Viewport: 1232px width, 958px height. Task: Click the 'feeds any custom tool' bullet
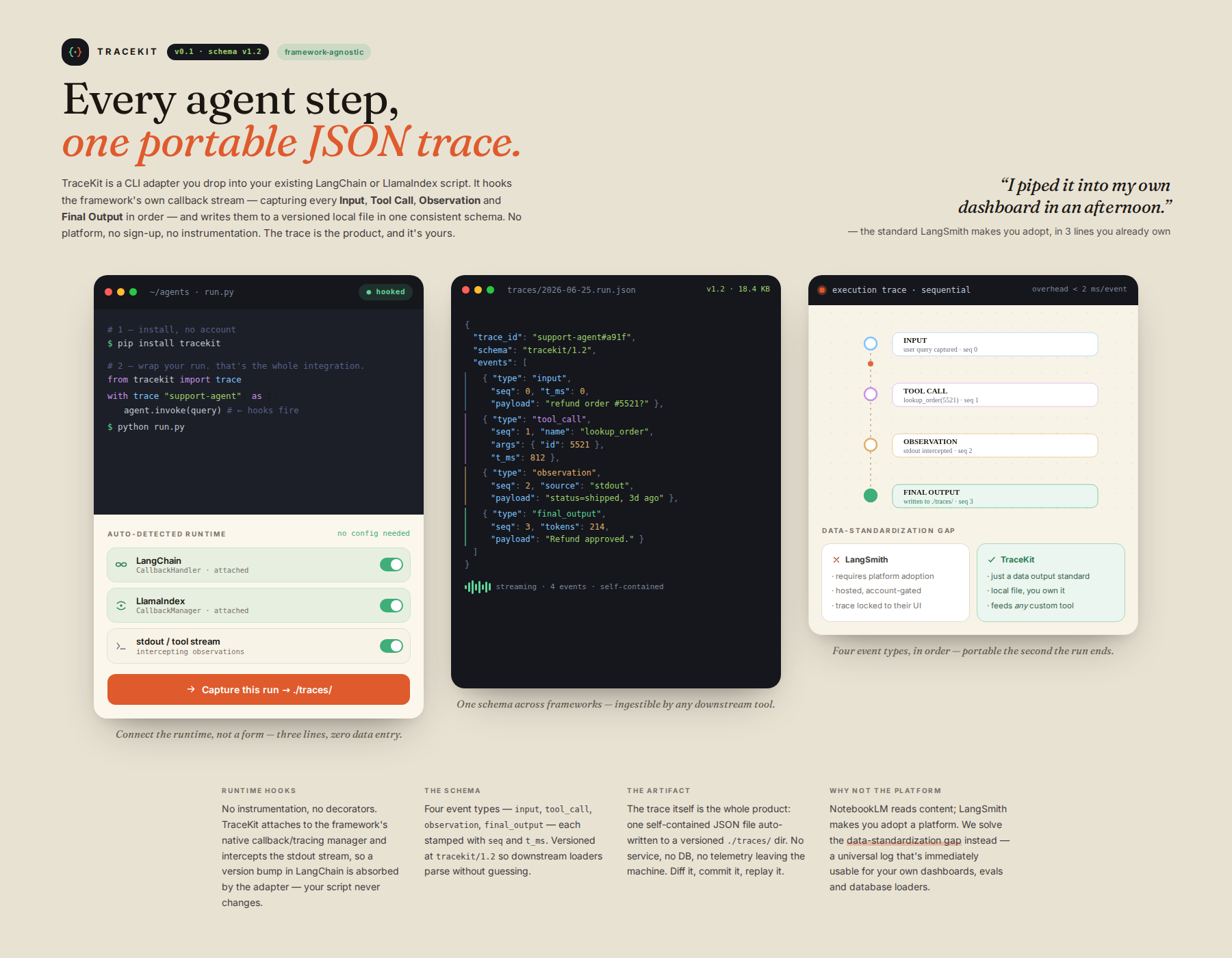(x=1031, y=606)
